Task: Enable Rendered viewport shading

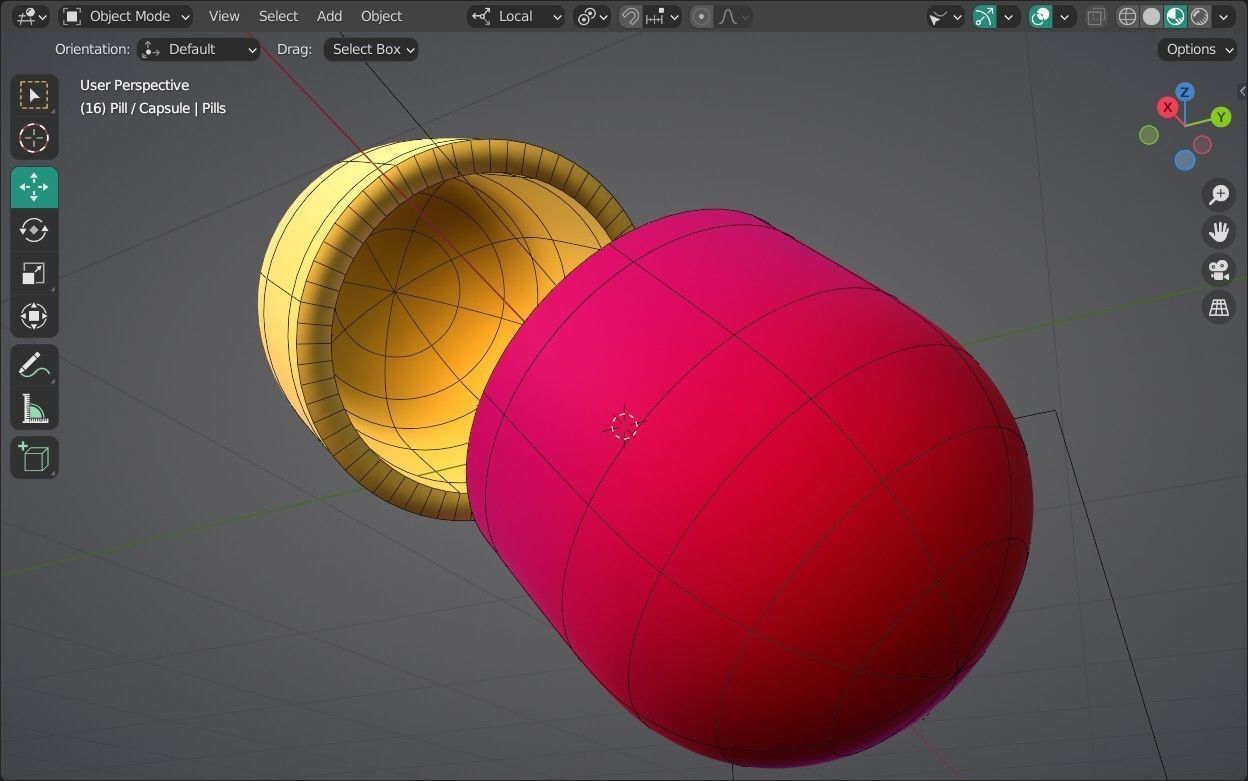Action: tap(1199, 16)
